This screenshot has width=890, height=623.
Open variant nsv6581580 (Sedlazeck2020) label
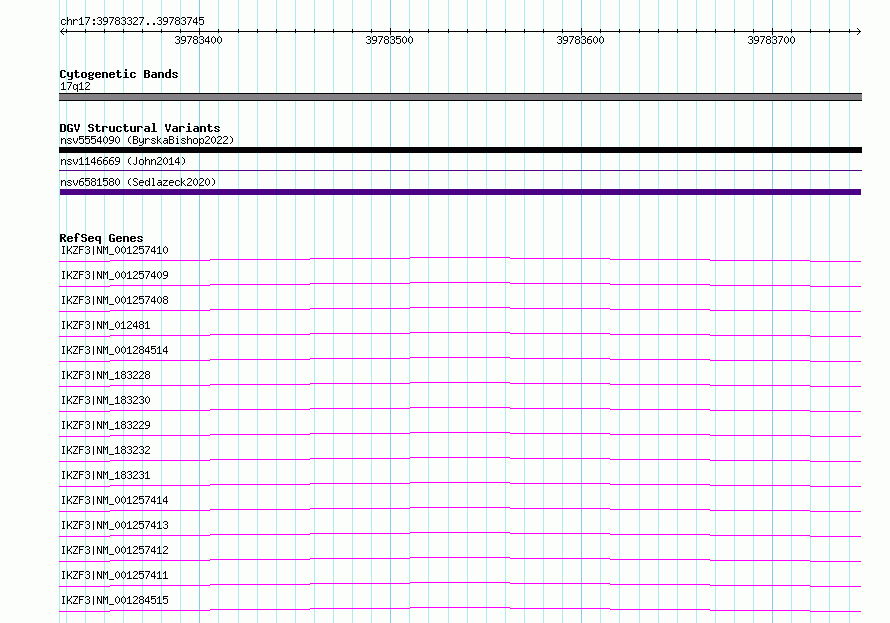(138, 182)
